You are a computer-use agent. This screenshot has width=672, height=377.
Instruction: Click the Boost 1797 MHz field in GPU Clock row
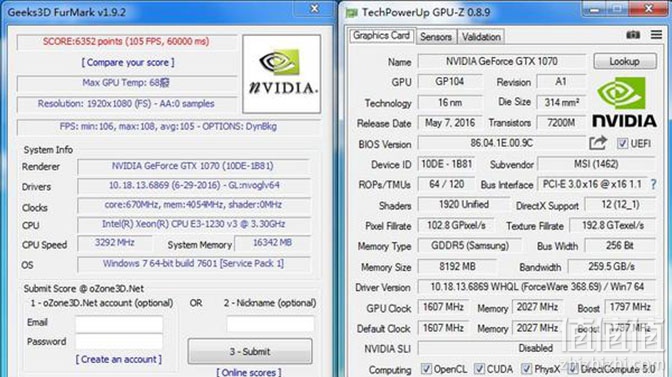click(x=630, y=307)
